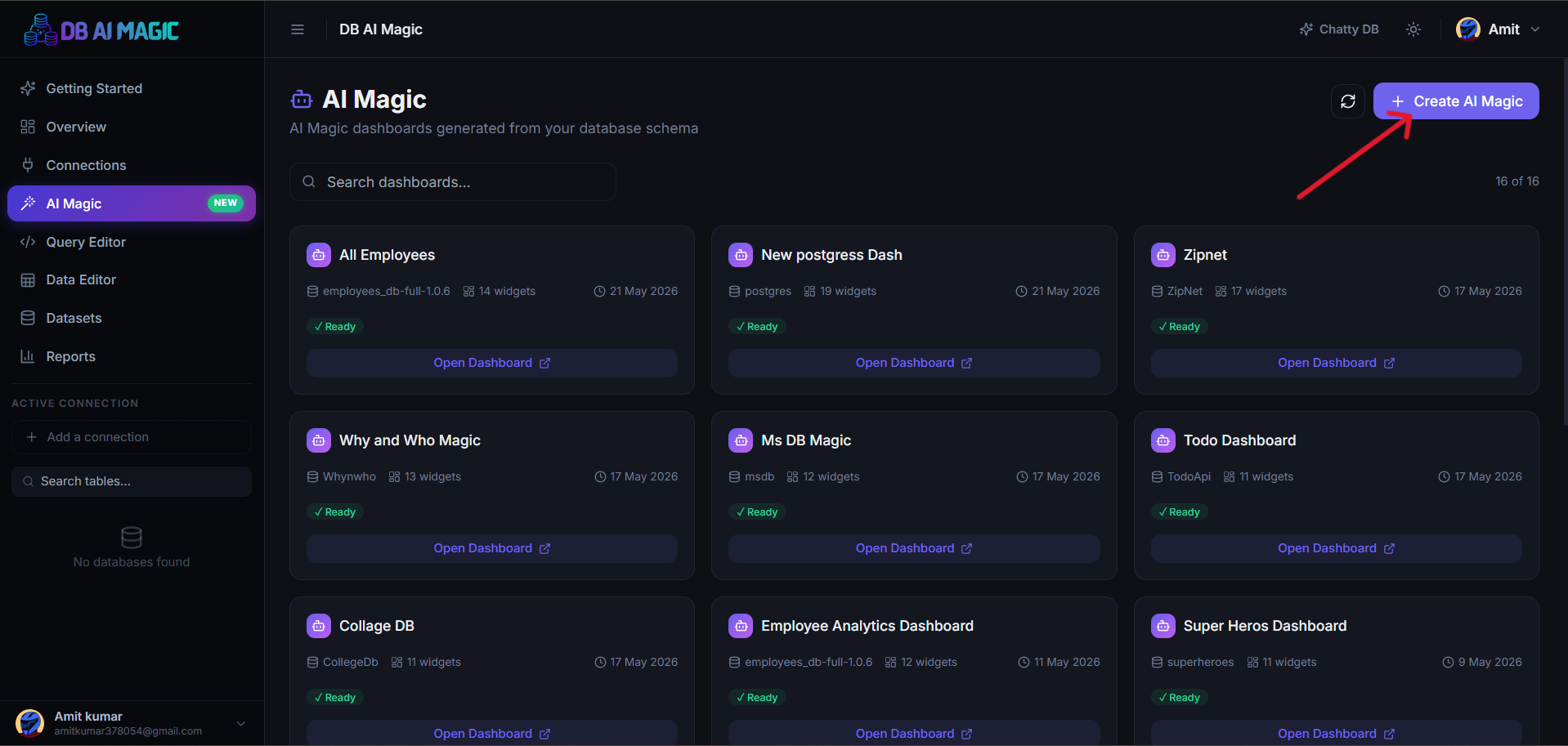Click the Why and Who Magic robot icon

pyautogui.click(x=319, y=440)
